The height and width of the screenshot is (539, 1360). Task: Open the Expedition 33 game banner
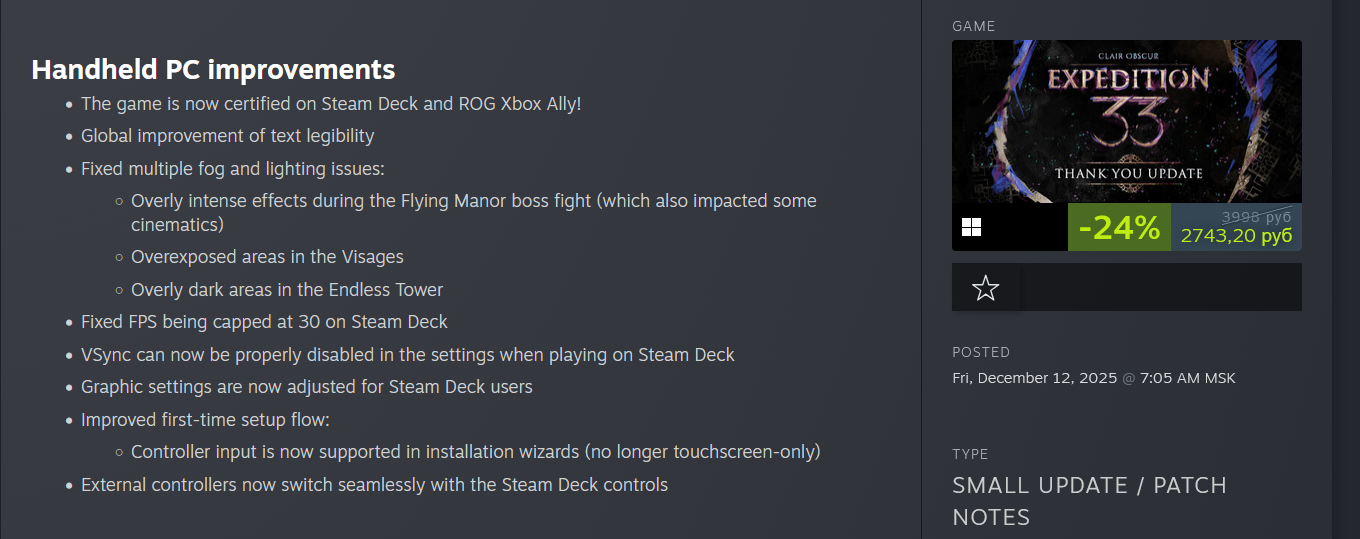click(1126, 121)
